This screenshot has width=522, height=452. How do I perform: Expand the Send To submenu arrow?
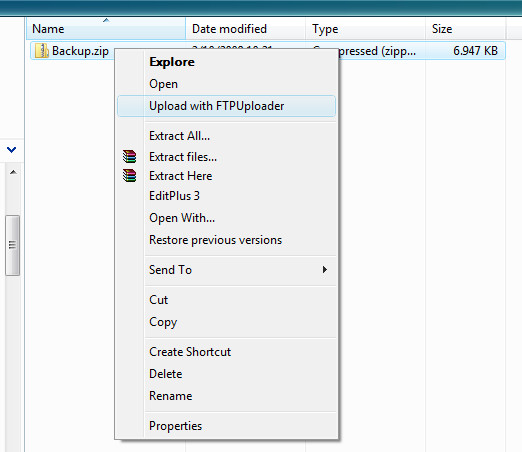(x=325, y=270)
